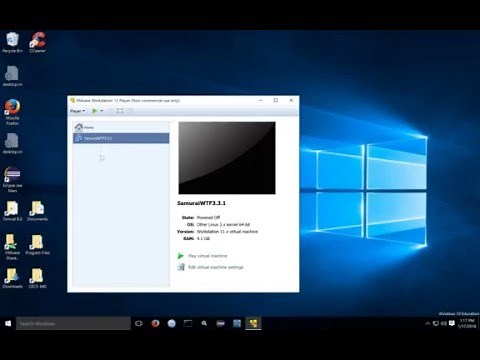
Task: Select the Mozilla Firefox desktop shortcut
Action: 12,112
